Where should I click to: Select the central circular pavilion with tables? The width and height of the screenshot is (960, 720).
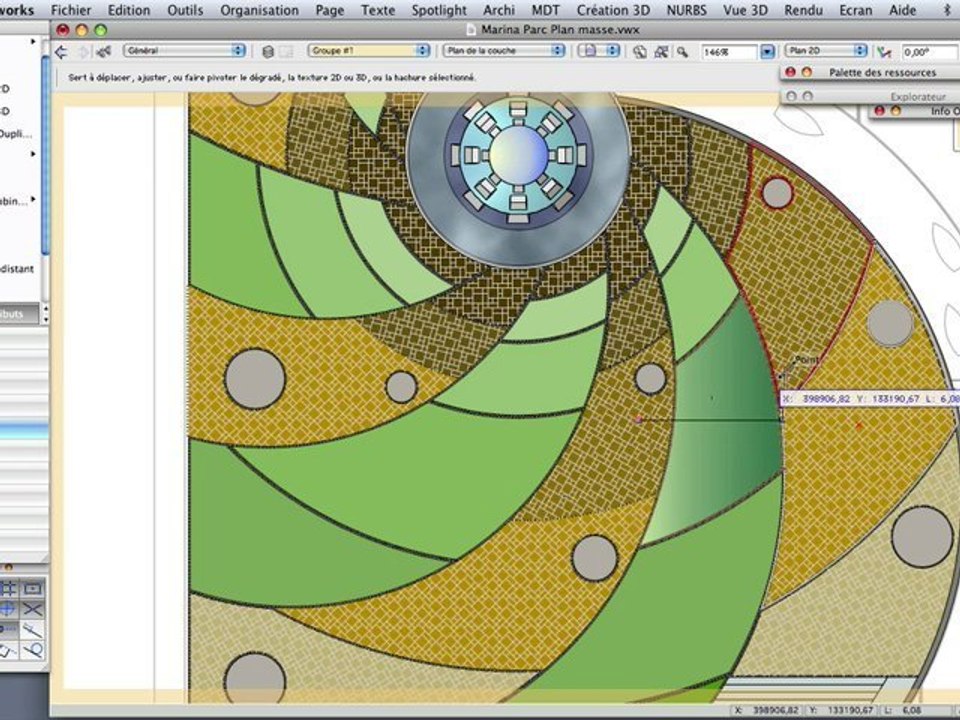click(x=518, y=158)
